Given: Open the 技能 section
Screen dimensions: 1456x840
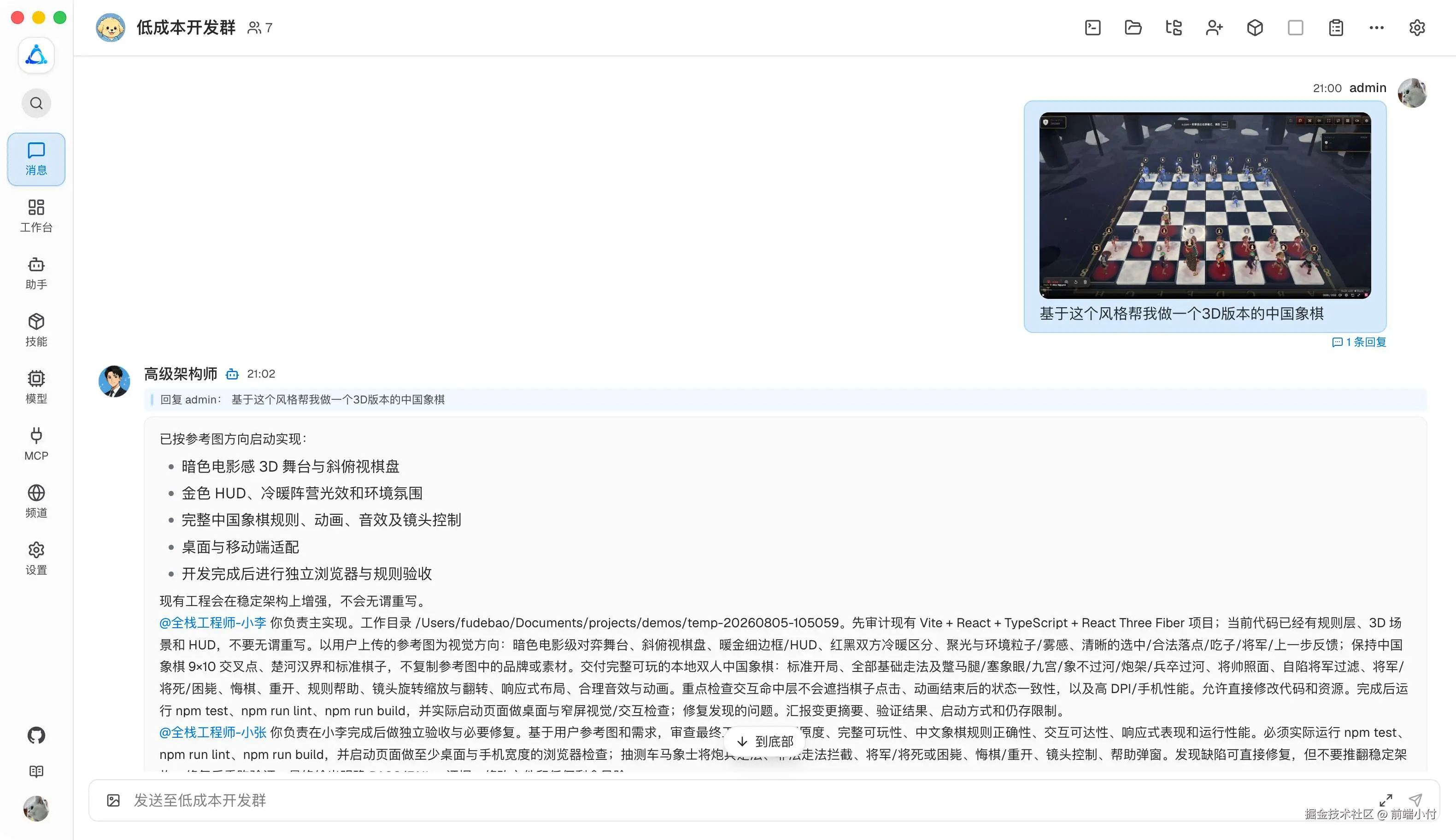Looking at the screenshot, I should (36, 330).
